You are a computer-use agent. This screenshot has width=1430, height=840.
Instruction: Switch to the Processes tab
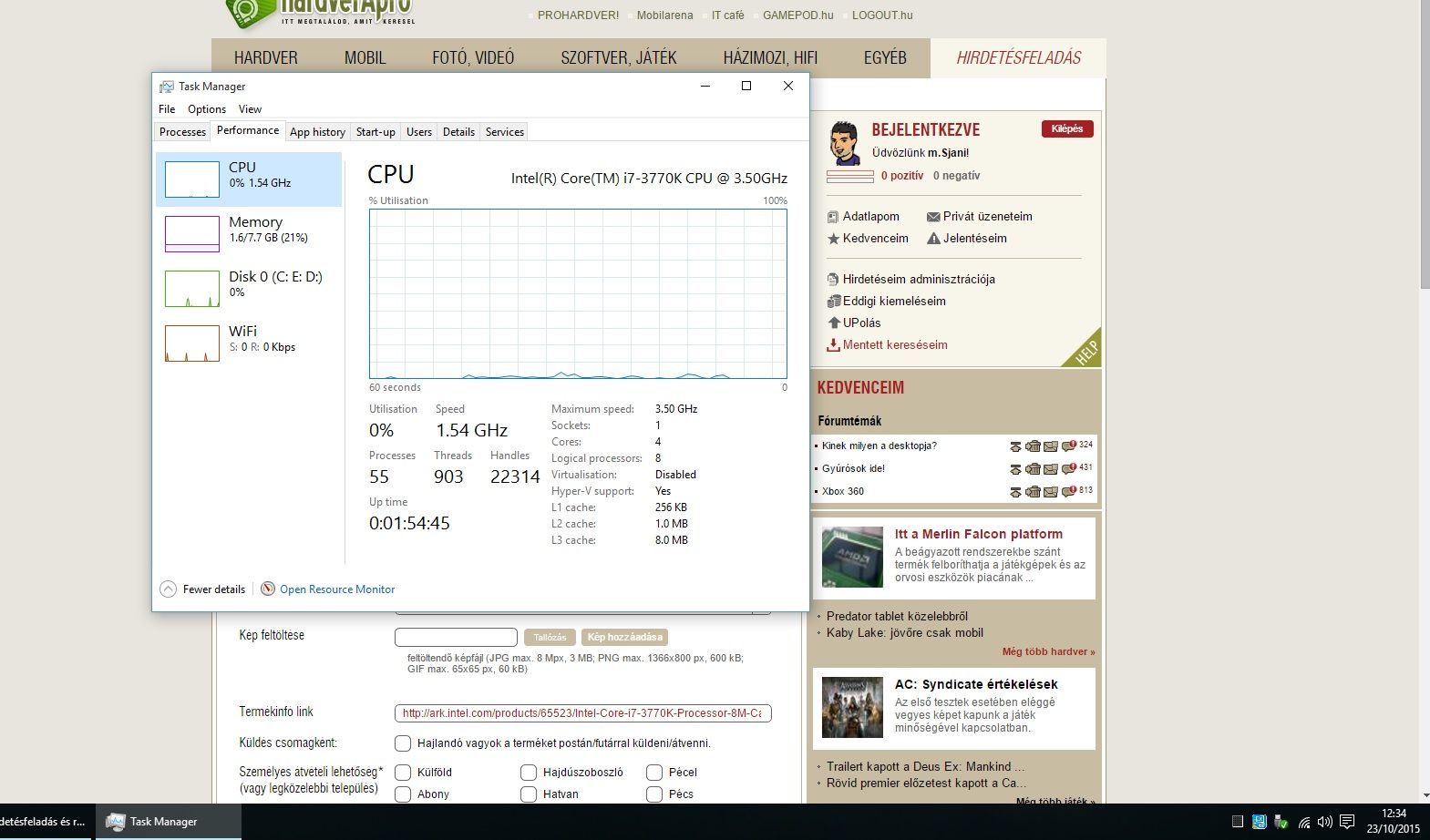pyautogui.click(x=182, y=132)
